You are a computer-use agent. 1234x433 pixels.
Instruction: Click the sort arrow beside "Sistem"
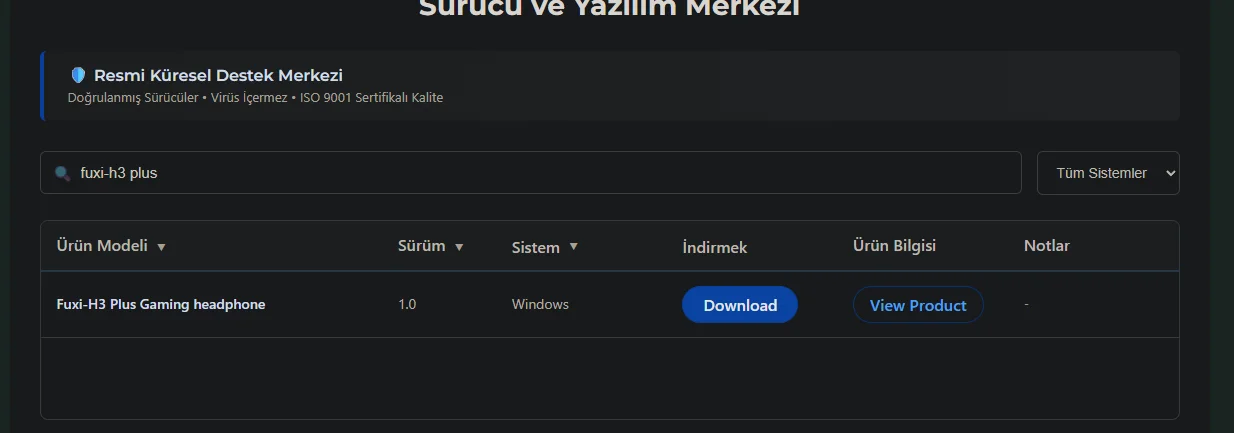[573, 247]
